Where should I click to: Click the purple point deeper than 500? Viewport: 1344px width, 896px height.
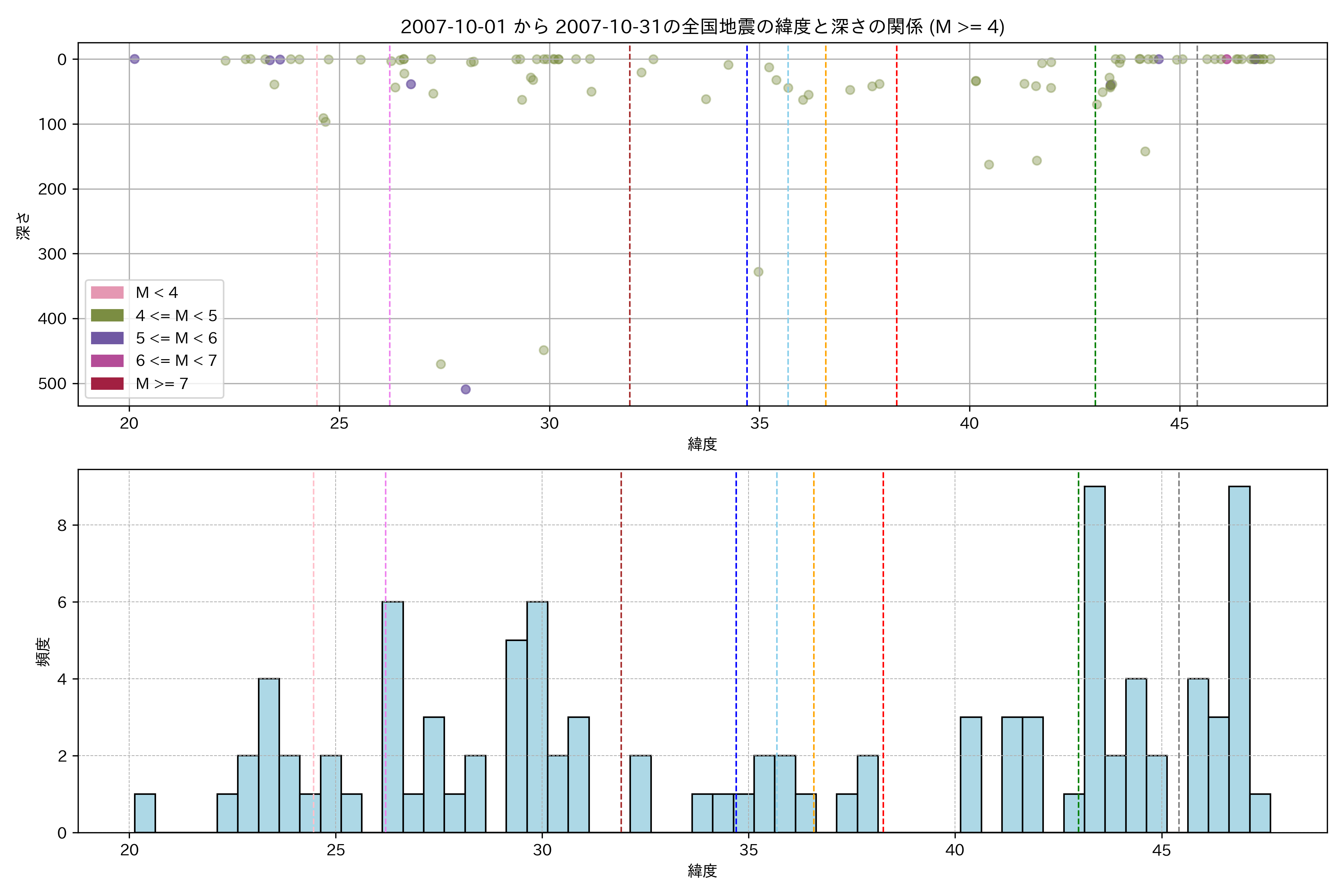pyautogui.click(x=466, y=389)
